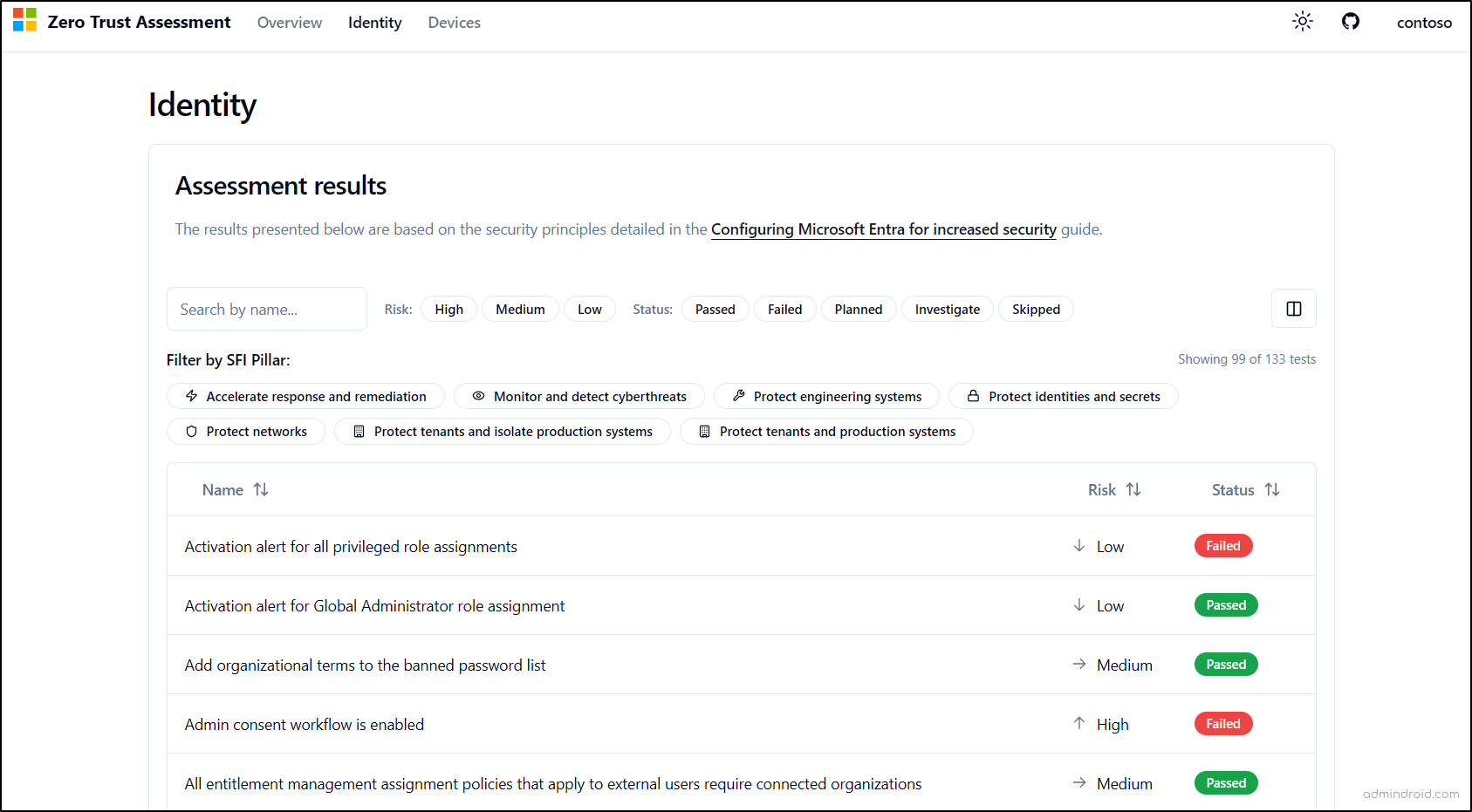Switch to the Overview tab
This screenshot has height=812, width=1472.
pyautogui.click(x=289, y=23)
